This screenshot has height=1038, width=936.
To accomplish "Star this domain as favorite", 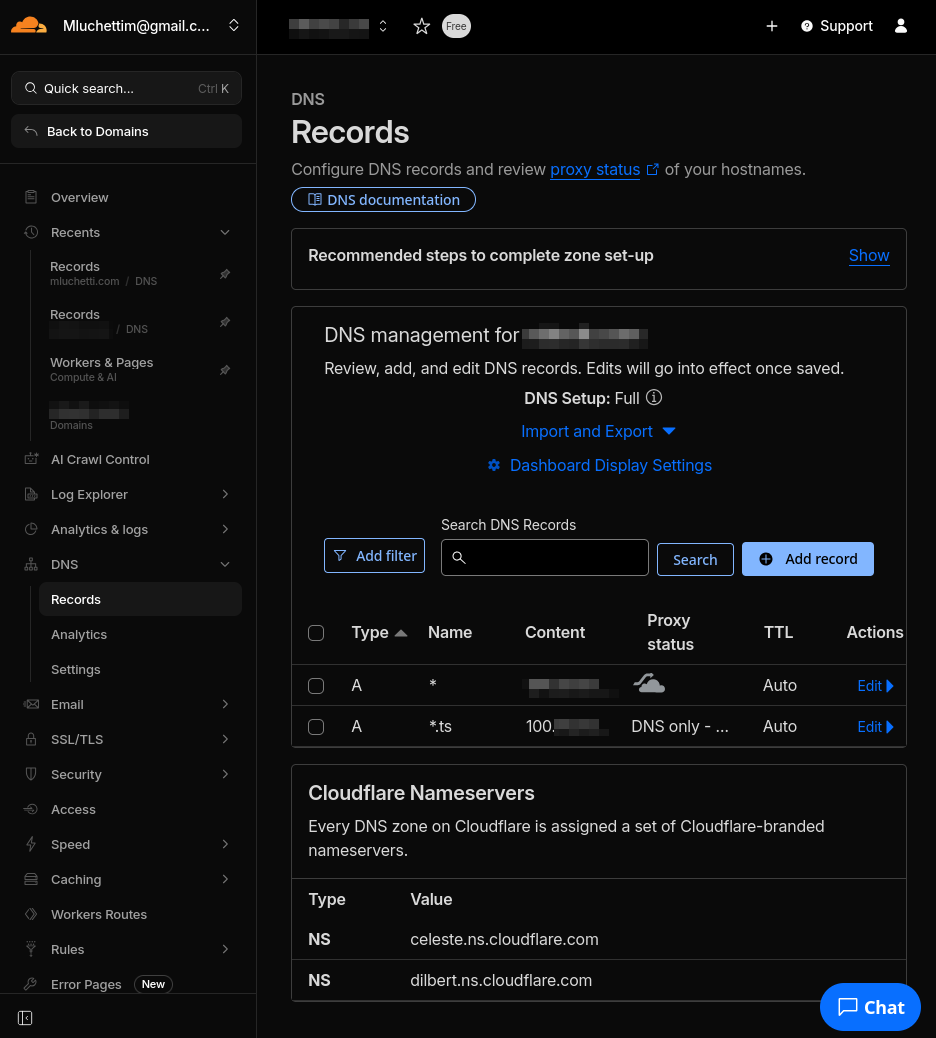I will point(422,27).
